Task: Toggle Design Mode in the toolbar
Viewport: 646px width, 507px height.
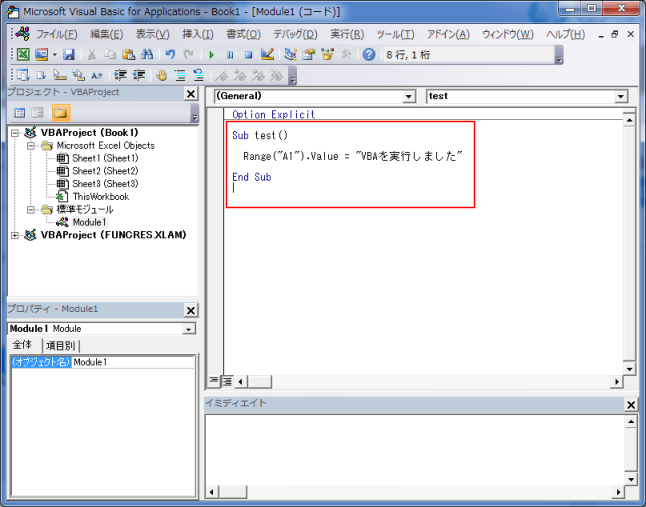Action: (267, 54)
